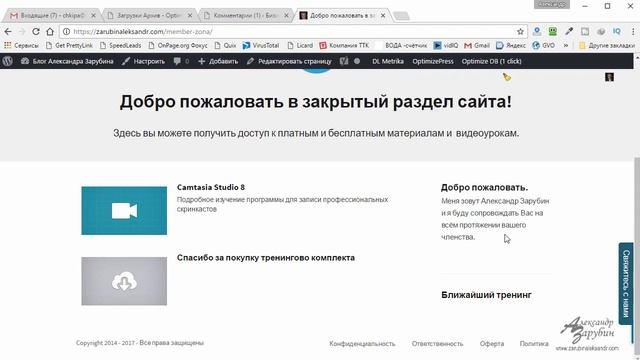Open the Get PrettyLink bookmark
640x360 pixels.
[x=69, y=45]
